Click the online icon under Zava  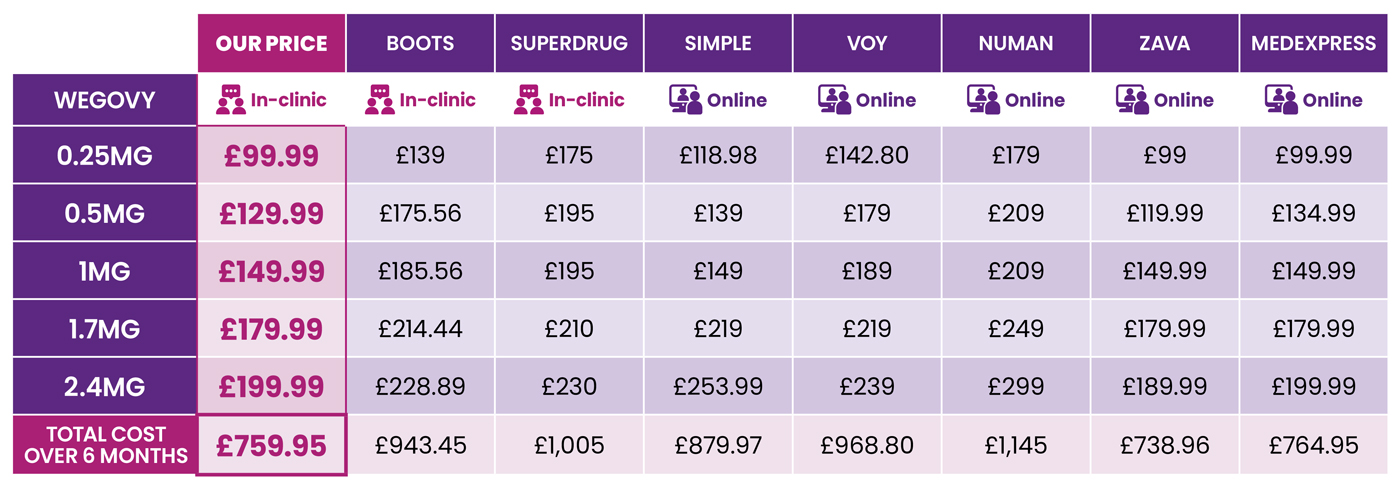(1132, 99)
